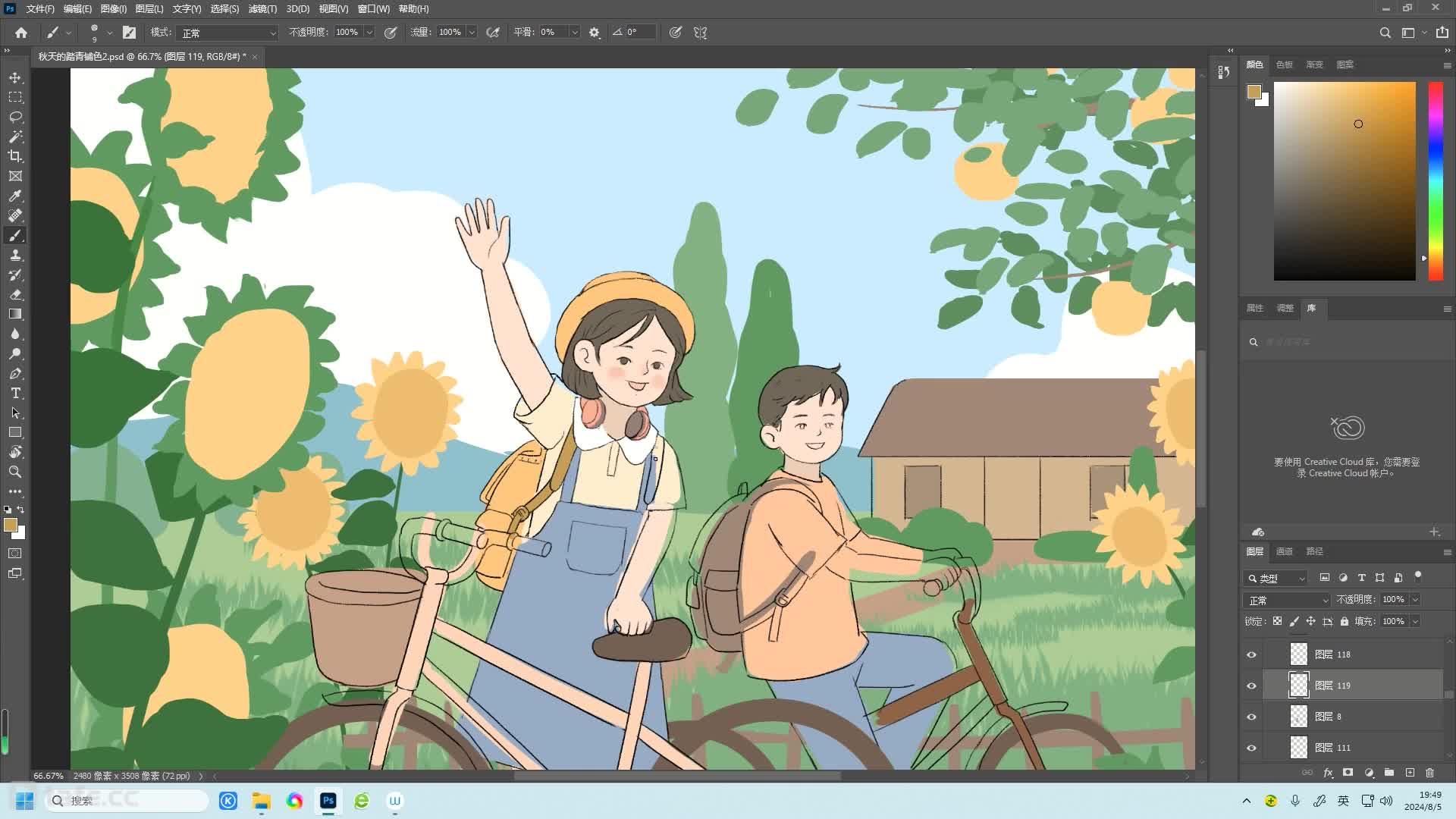
Task: Toggle lock all padlock icon
Action: [1344, 621]
